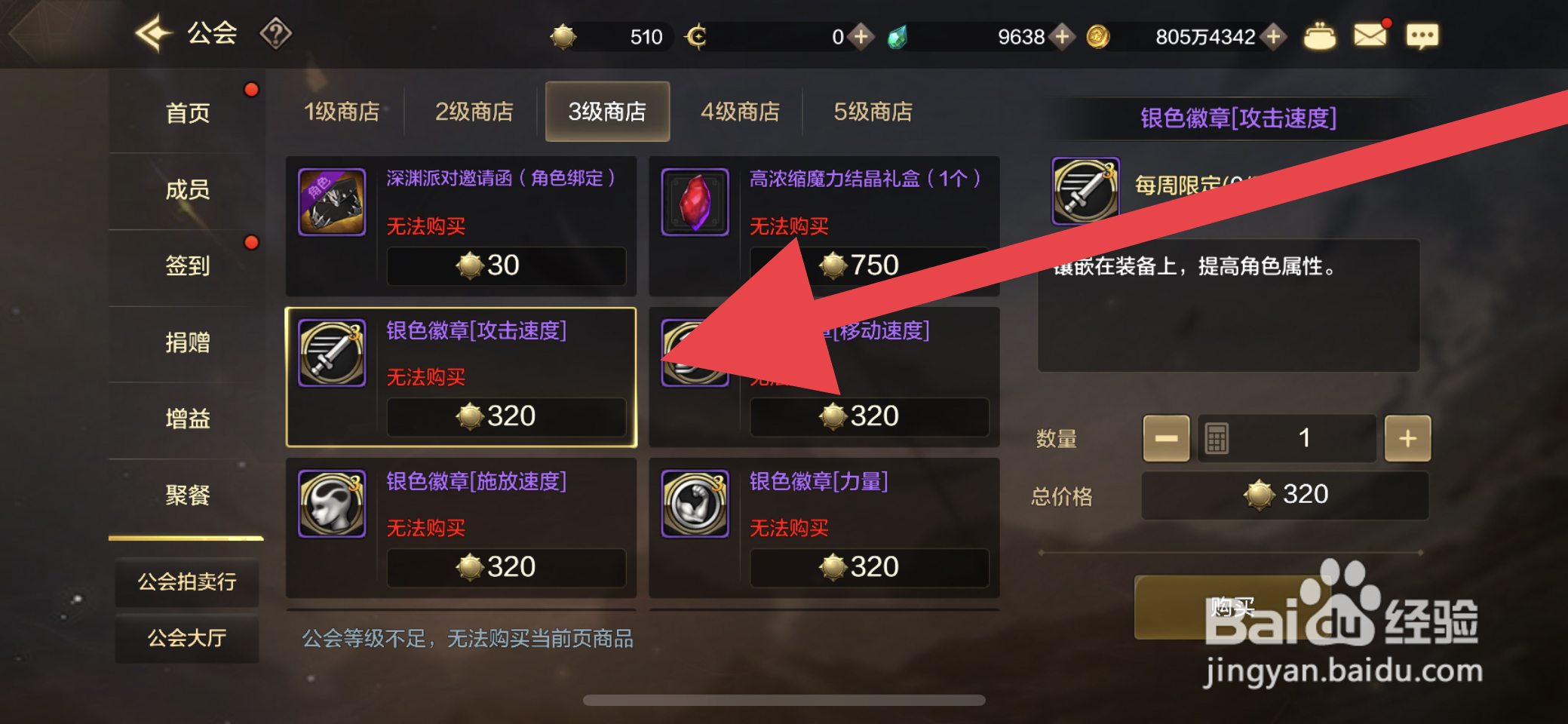Select 高浓缩魔力结晶礼盒 red crystal item
1568x724 pixels.
pyautogui.click(x=695, y=202)
